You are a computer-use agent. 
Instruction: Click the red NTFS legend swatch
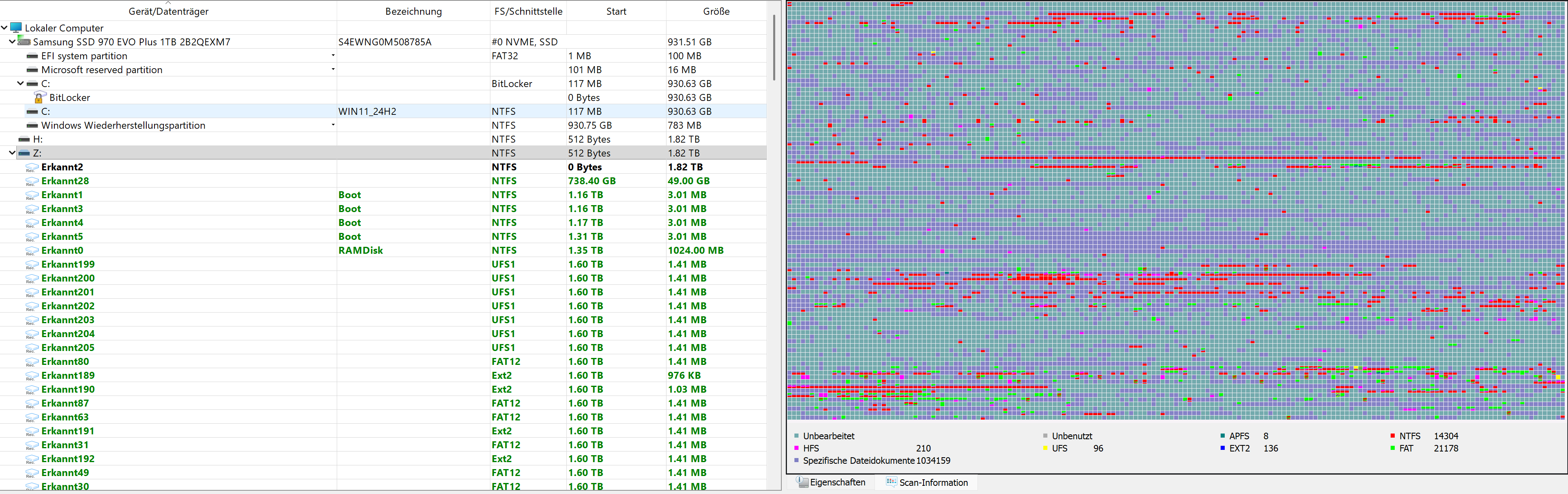(x=1392, y=436)
